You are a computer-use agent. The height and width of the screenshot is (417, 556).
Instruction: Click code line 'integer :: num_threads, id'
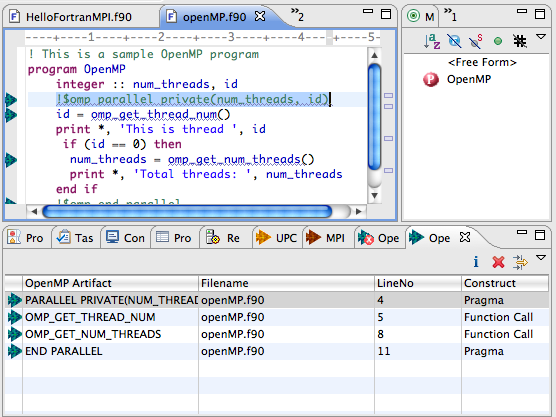pyautogui.click(x=147, y=84)
